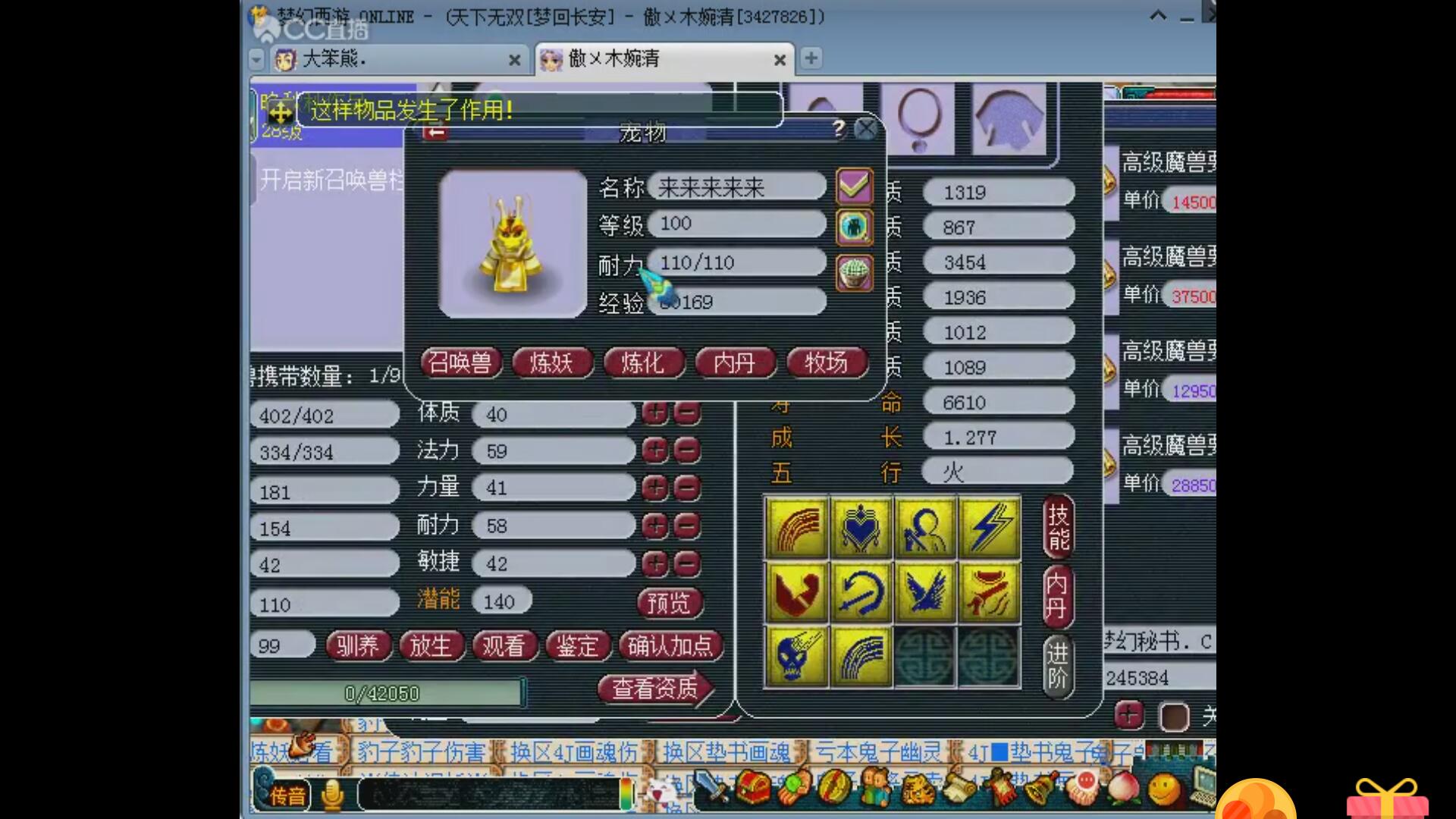The image size is (1456, 819).
Task: Select the red flexed-arm skill icon
Action: (796, 592)
